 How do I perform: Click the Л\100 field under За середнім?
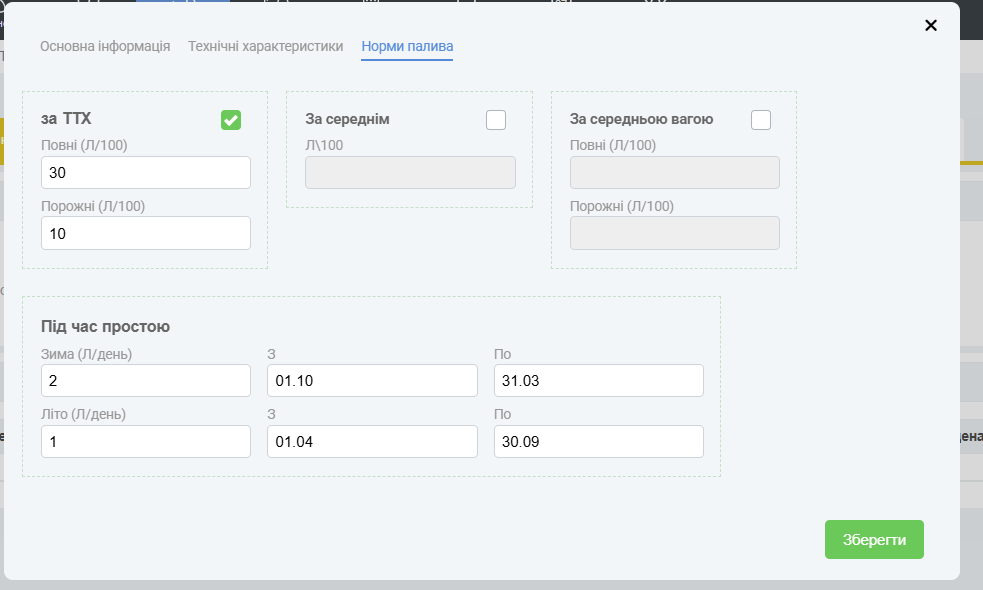[410, 173]
